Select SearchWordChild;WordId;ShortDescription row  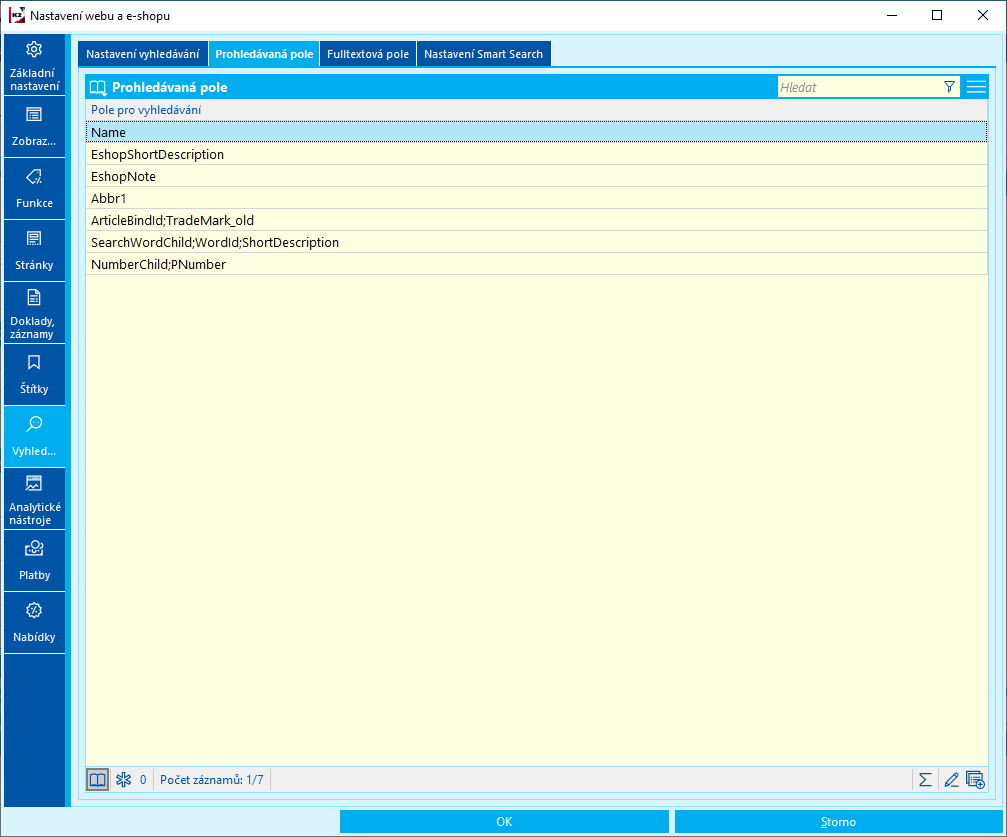coord(536,242)
